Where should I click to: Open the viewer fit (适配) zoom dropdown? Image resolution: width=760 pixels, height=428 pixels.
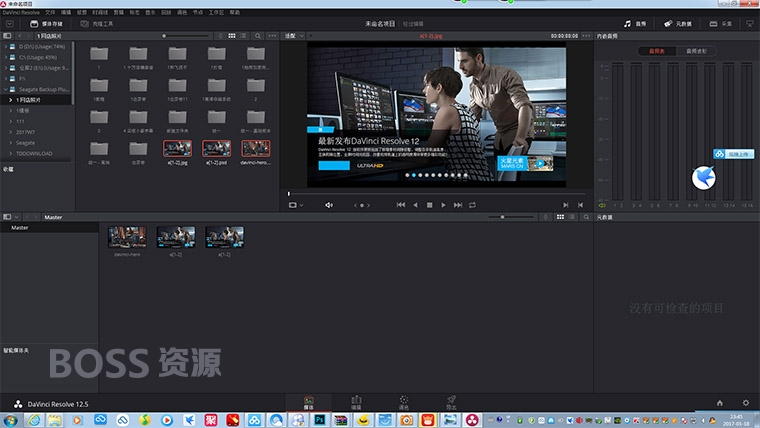(x=294, y=36)
